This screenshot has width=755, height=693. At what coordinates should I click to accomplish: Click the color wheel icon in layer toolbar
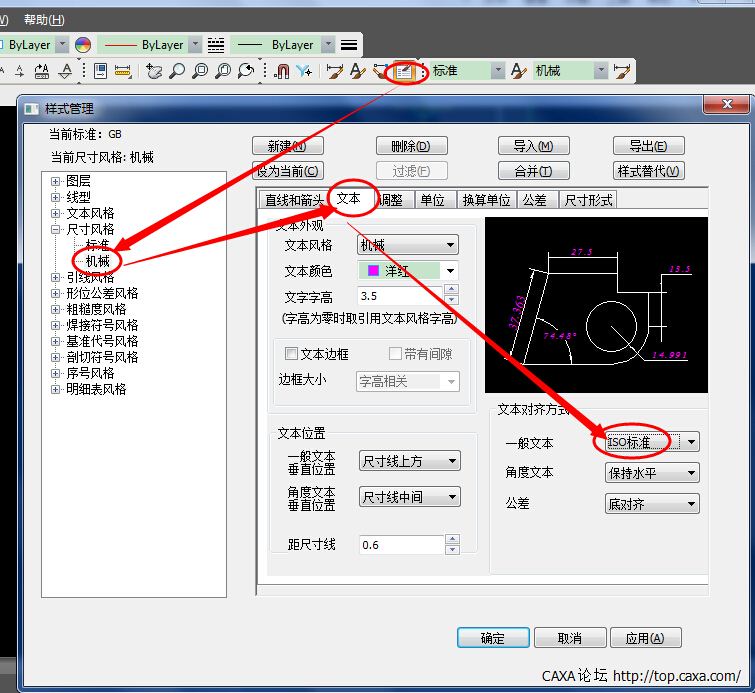(x=83, y=45)
